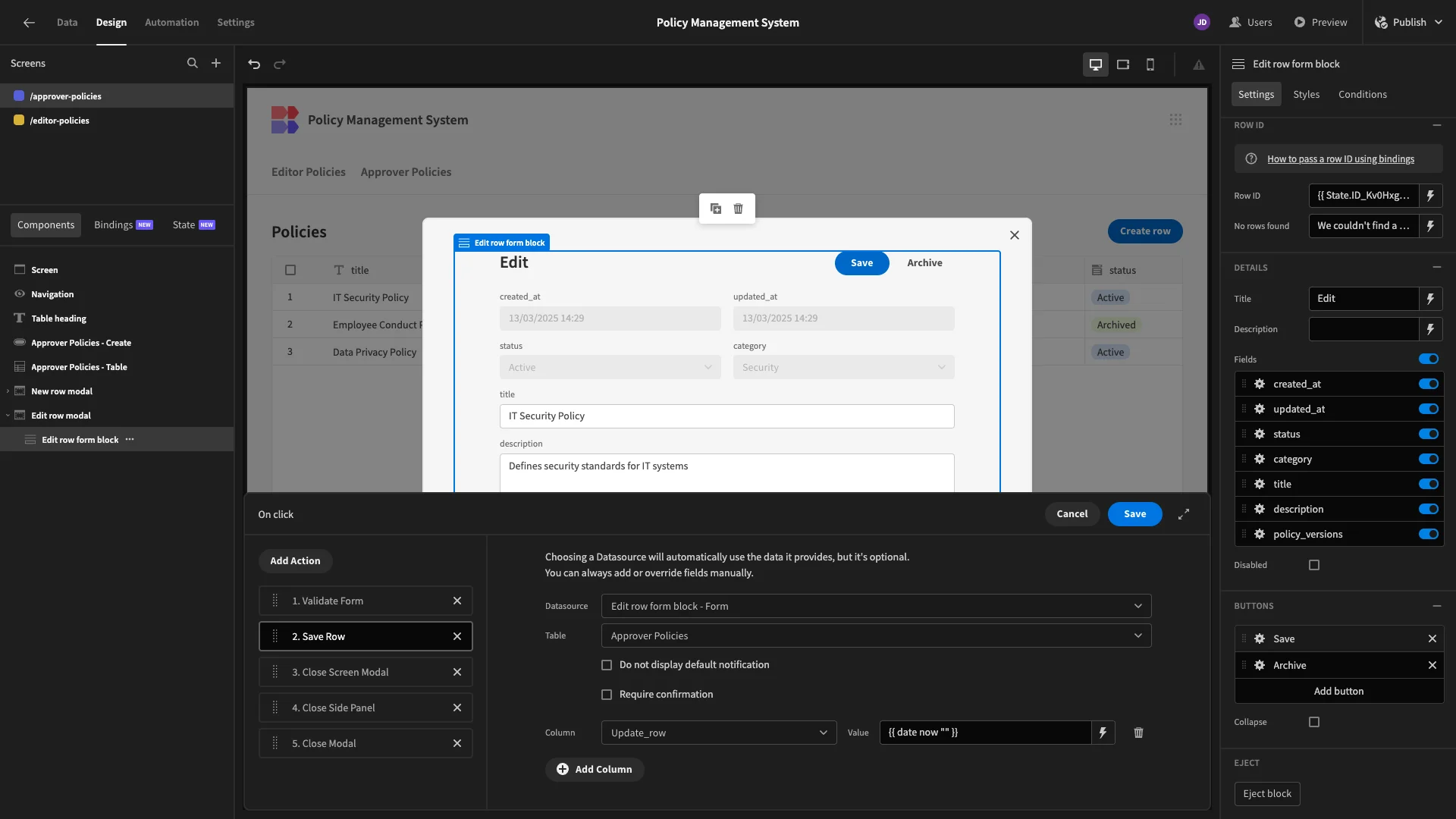The height and width of the screenshot is (819, 1456).
Task: Open the Column dropdown showing Update_row
Action: (719, 733)
